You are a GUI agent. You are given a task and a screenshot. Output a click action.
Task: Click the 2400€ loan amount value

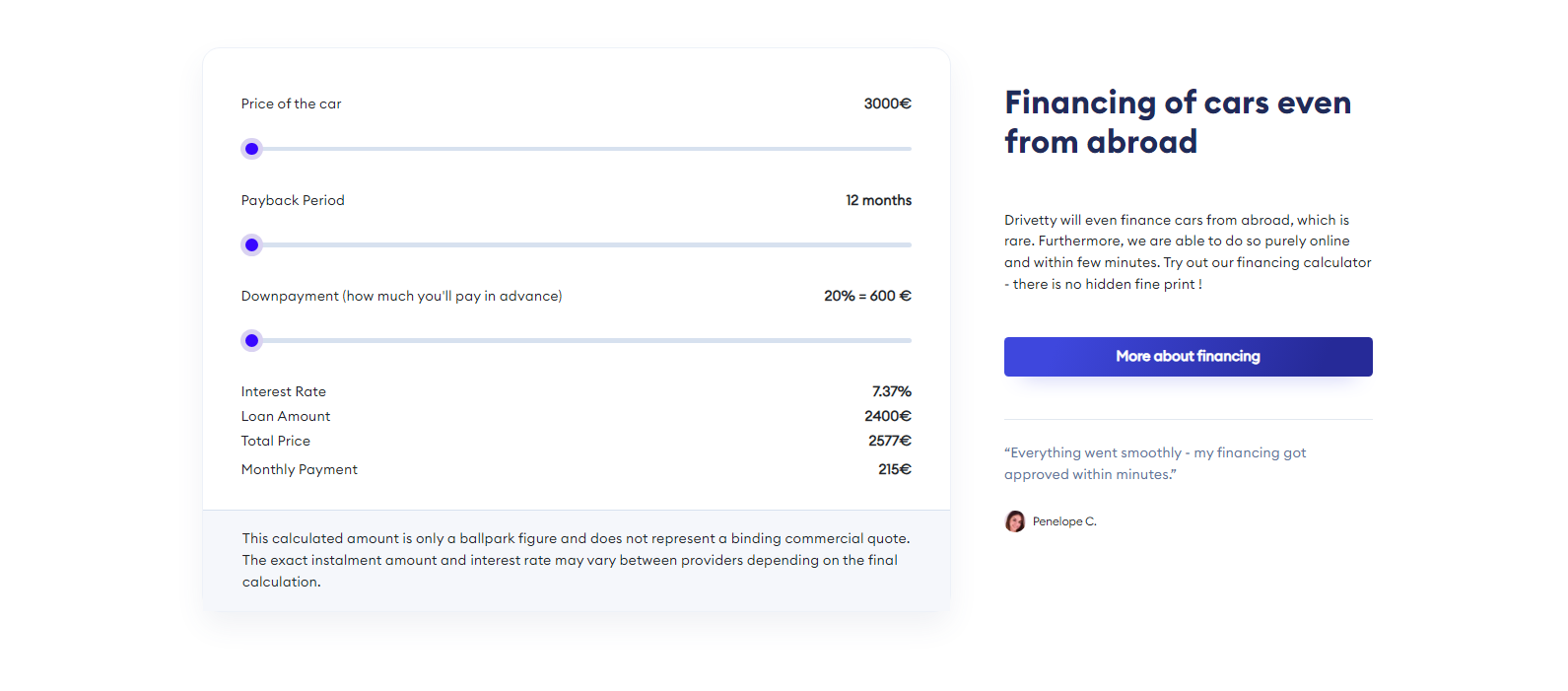tap(887, 416)
